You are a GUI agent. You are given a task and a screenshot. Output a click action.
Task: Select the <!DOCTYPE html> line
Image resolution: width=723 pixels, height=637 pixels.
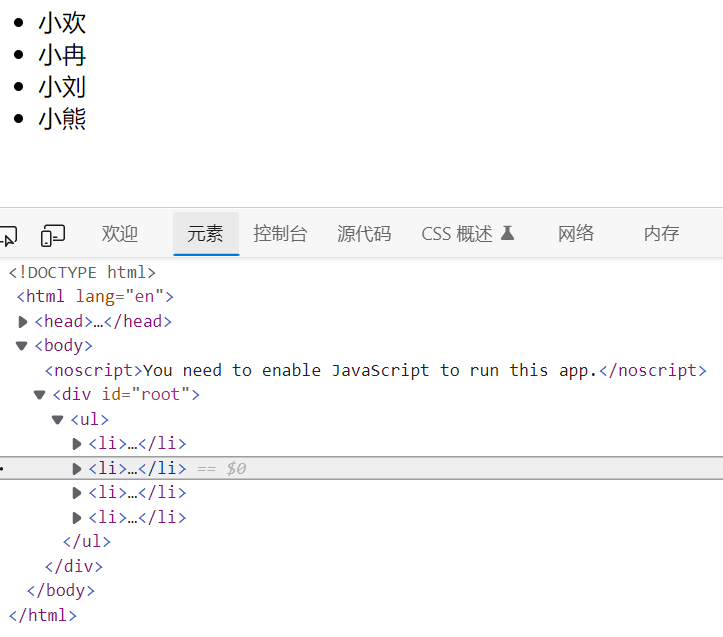click(x=82, y=273)
